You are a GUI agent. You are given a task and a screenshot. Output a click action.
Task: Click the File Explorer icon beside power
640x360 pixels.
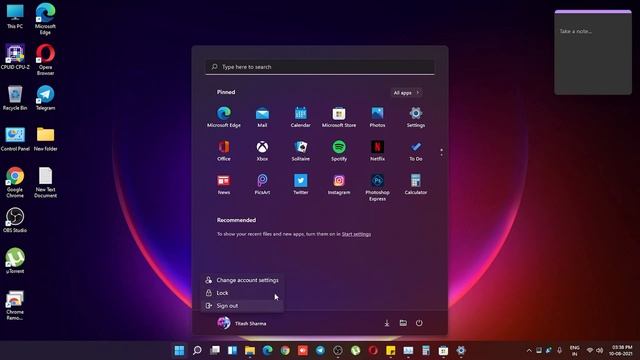click(x=403, y=323)
